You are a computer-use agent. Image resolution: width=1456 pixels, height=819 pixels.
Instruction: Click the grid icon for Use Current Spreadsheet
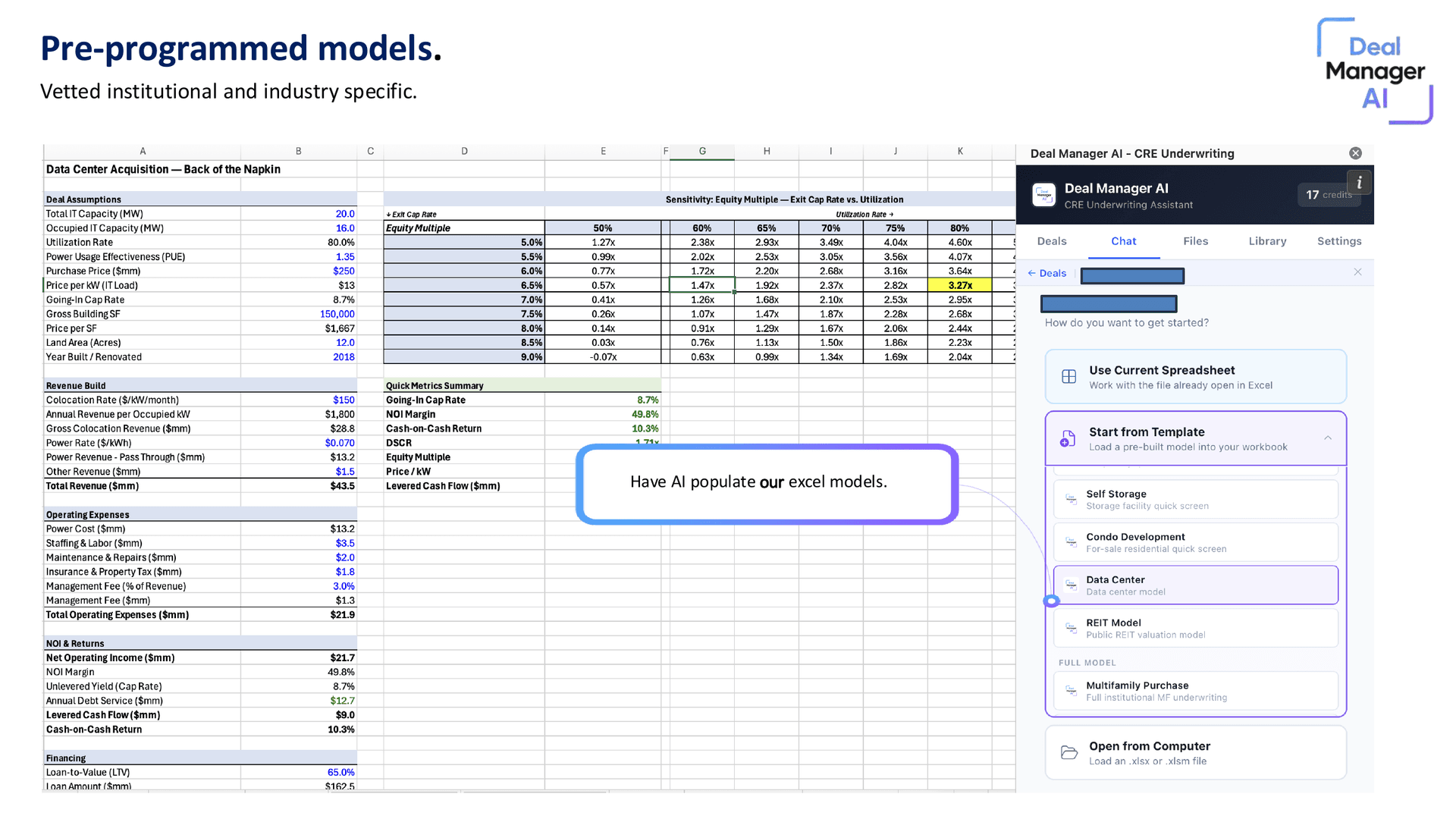(1068, 377)
